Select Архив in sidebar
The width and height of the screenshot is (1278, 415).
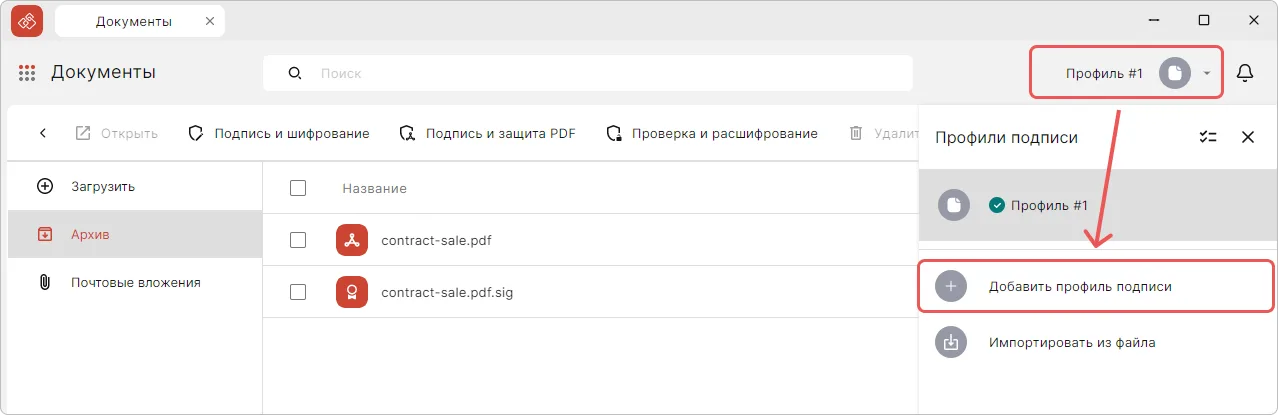[134, 234]
